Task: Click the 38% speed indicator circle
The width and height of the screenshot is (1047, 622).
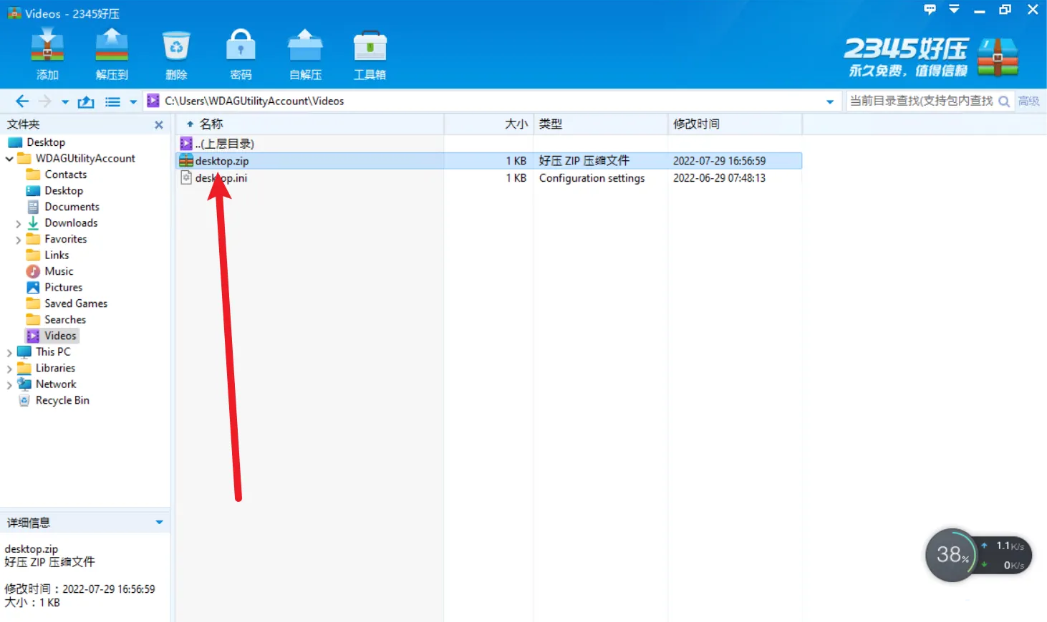Action: point(951,555)
